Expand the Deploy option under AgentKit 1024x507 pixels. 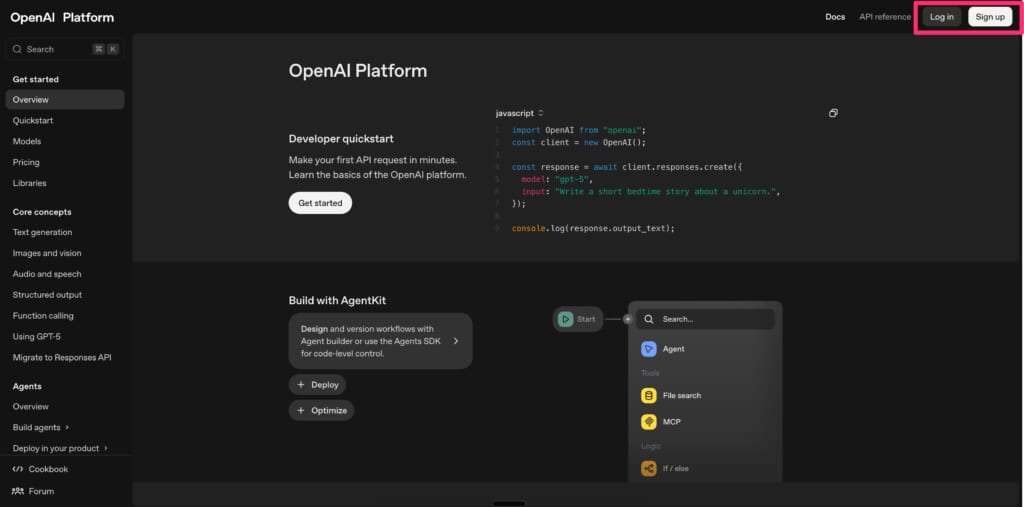[x=317, y=384]
